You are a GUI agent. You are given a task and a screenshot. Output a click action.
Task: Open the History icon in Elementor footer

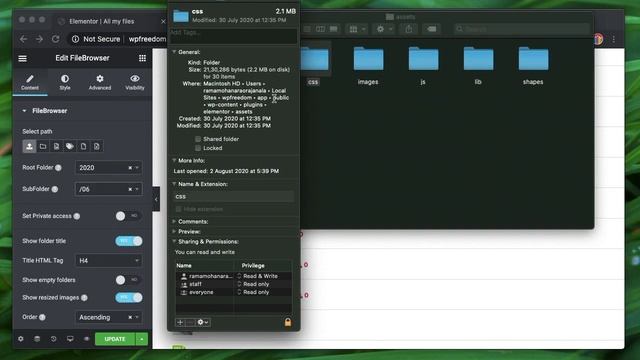[53, 339]
